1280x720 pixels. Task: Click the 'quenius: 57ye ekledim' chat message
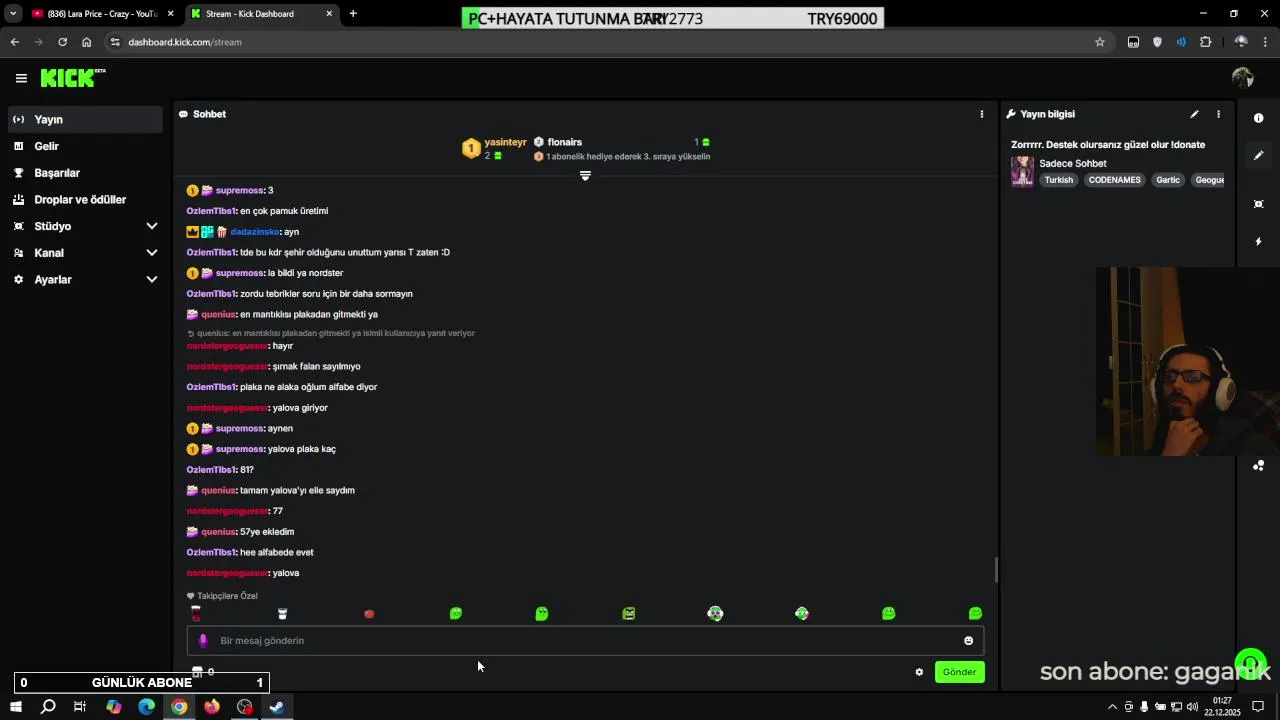[x=240, y=532]
